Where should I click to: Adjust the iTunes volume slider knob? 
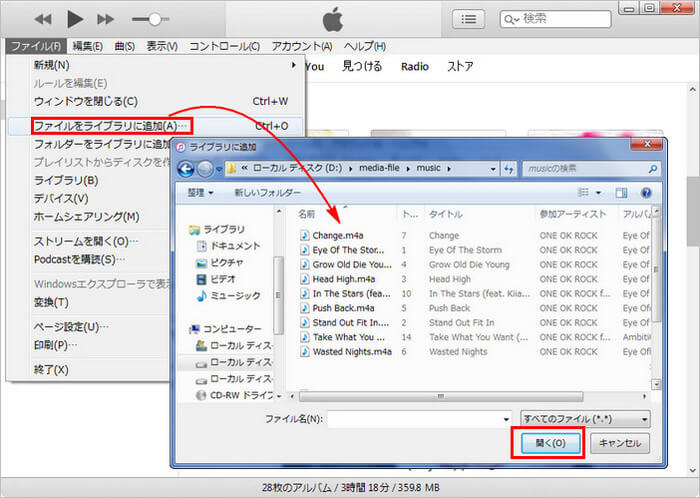[154, 19]
